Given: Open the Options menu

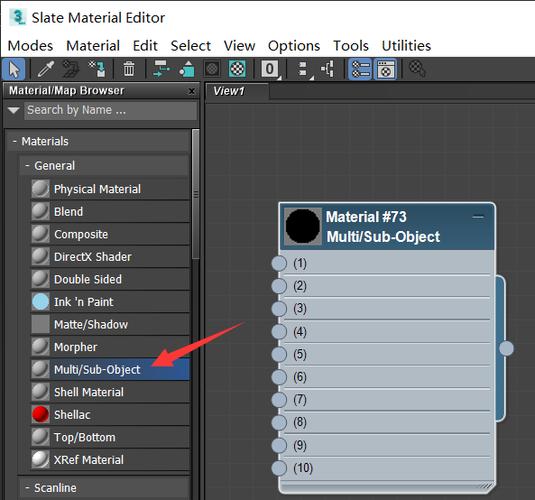Looking at the screenshot, I should pyautogui.click(x=294, y=45).
